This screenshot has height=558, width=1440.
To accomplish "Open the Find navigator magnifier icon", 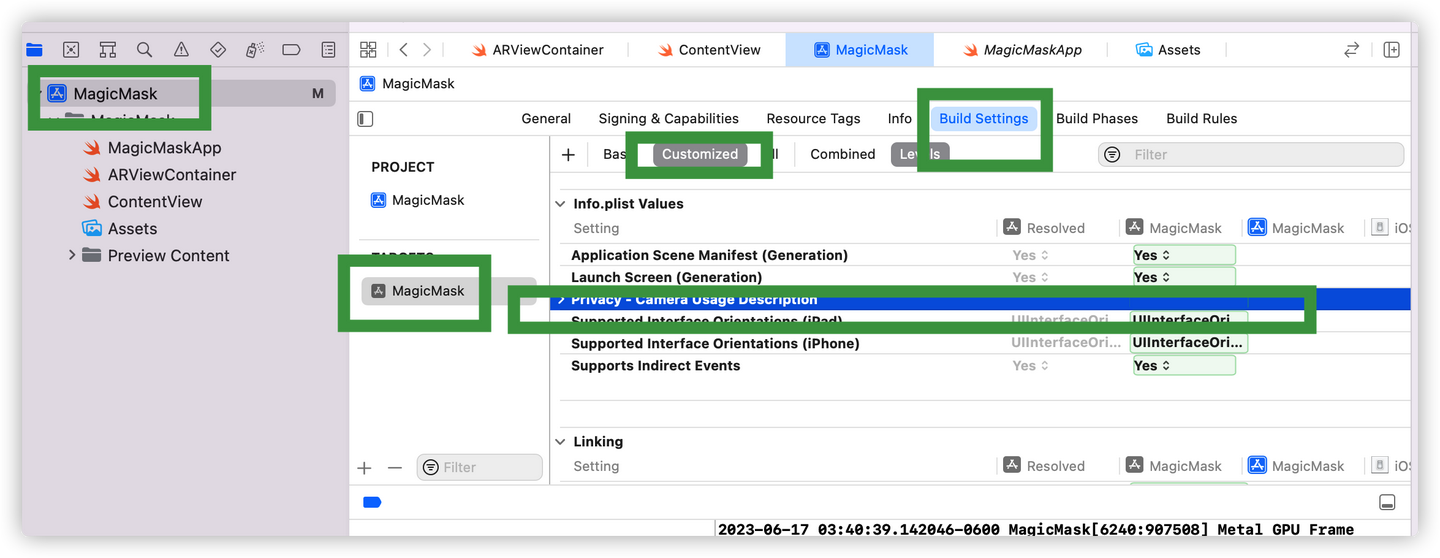I will (x=144, y=49).
